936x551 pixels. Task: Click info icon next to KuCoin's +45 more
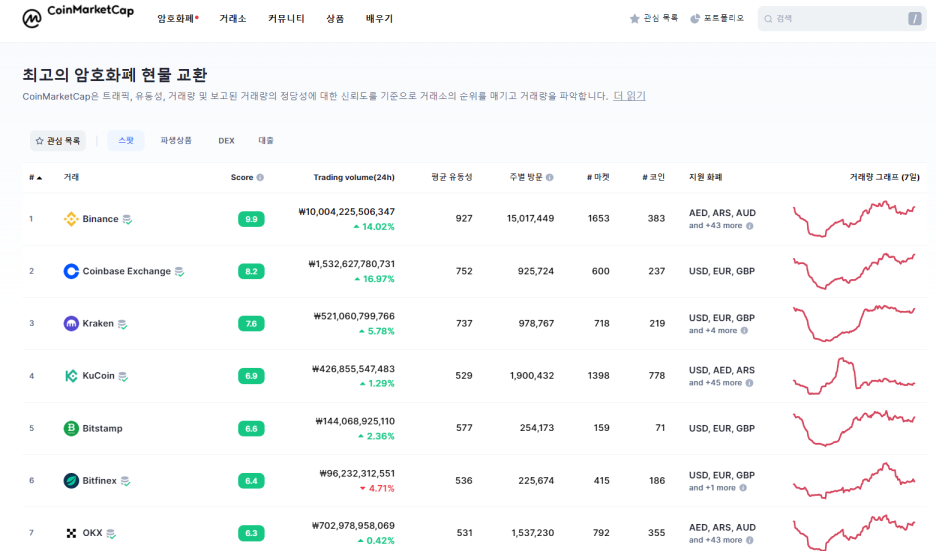coord(750,383)
